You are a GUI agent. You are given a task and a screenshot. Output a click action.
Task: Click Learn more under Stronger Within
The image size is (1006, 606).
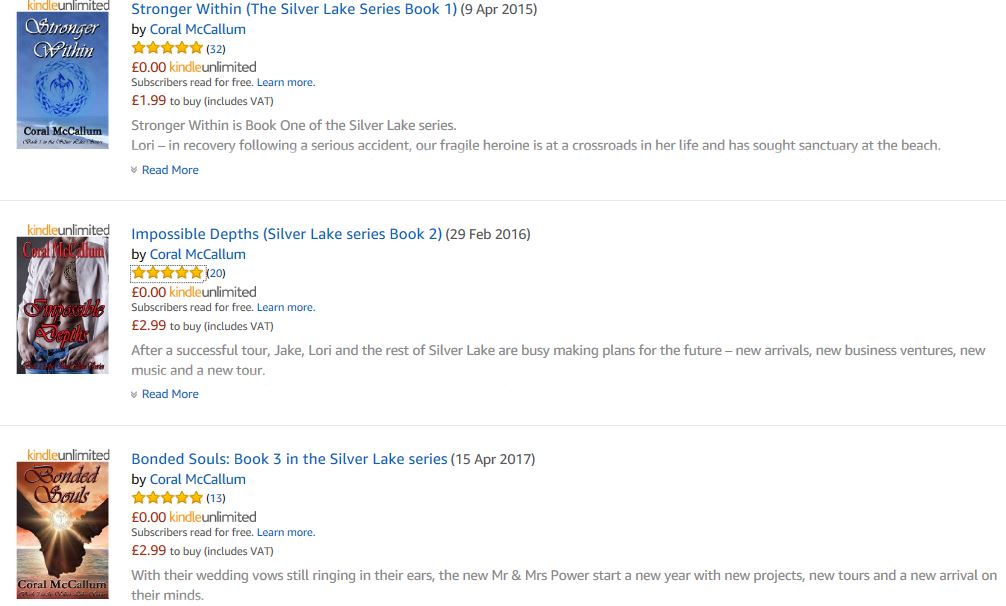click(x=286, y=83)
